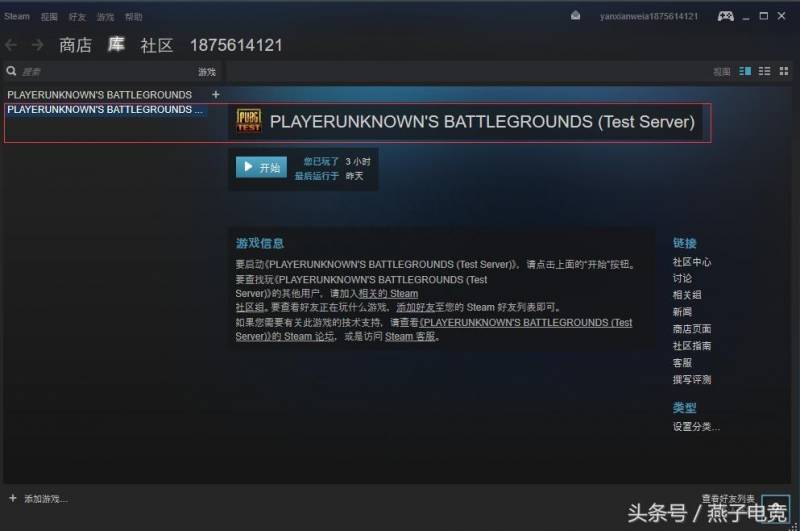This screenshot has width=800, height=531.
Task: Click the 类型 heading
Action: click(x=685, y=408)
